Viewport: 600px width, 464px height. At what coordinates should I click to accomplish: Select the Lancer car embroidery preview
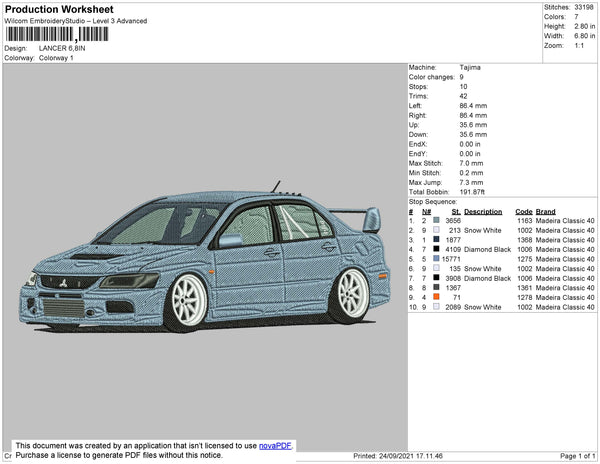pos(205,257)
